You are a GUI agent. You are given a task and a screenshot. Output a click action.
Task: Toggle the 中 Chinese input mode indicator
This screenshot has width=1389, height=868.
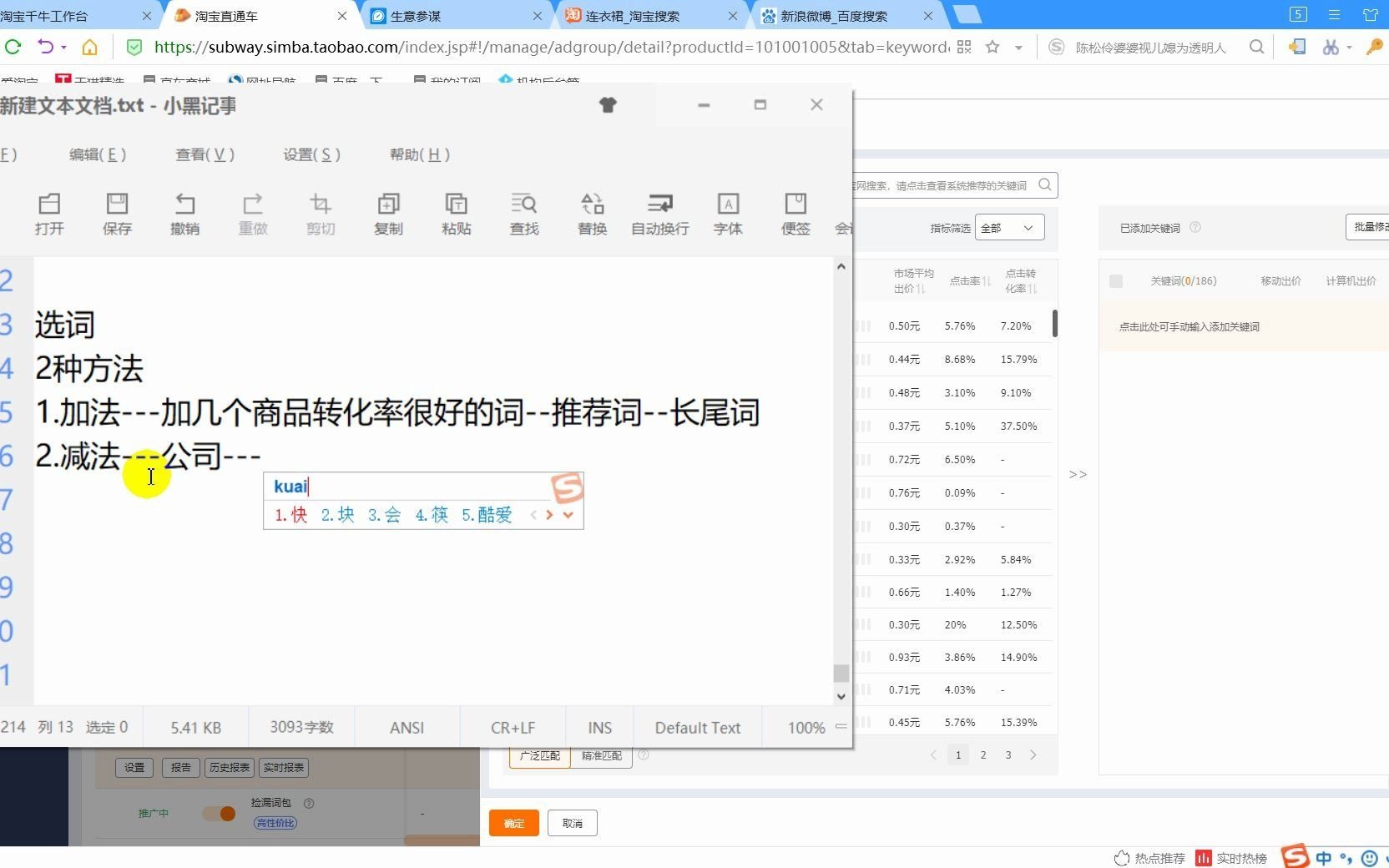[x=1324, y=858]
